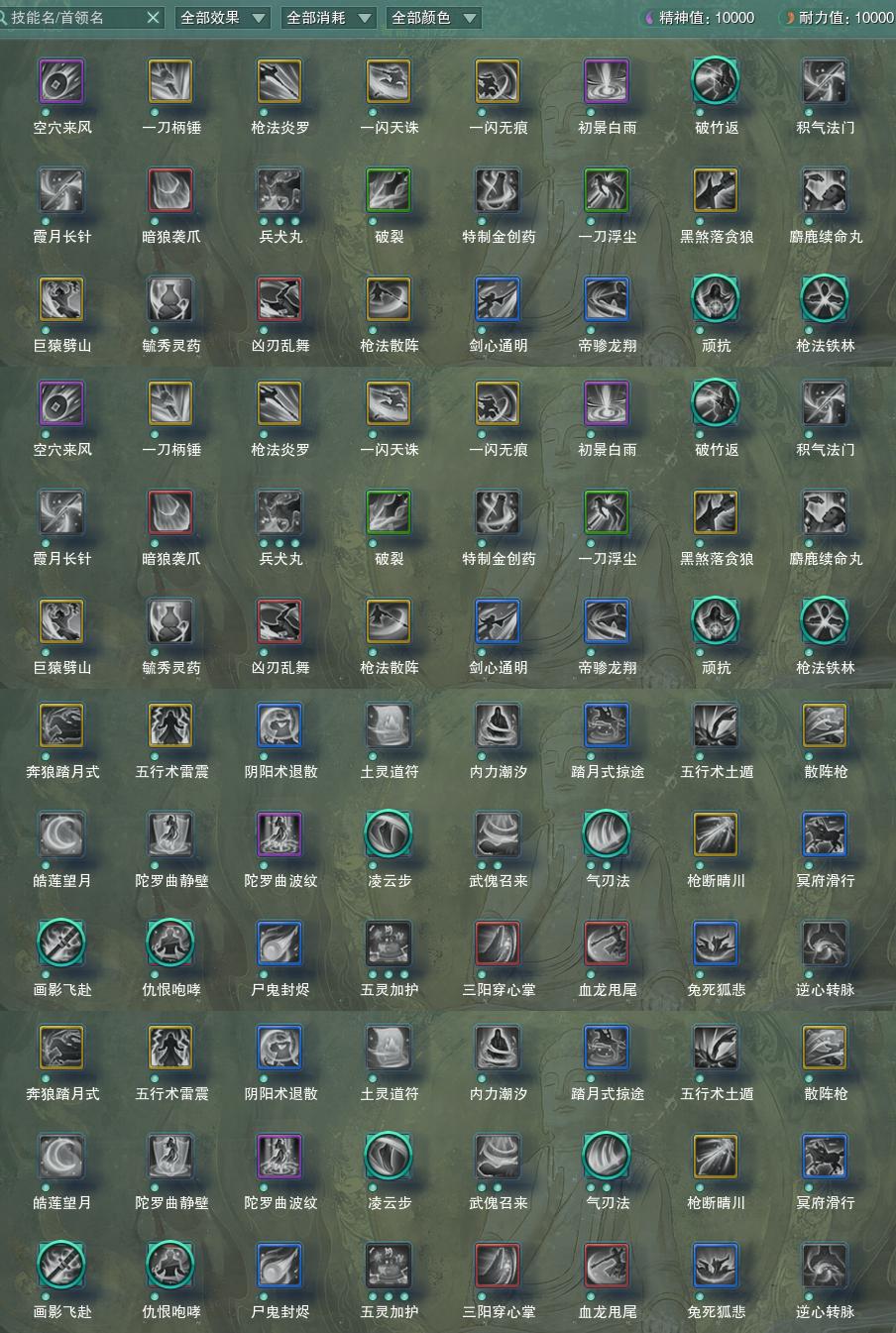Viewport: 896px width, 1333px height.
Task: Pick the upper 逆心转脉 skill icon
Action: click(x=825, y=944)
